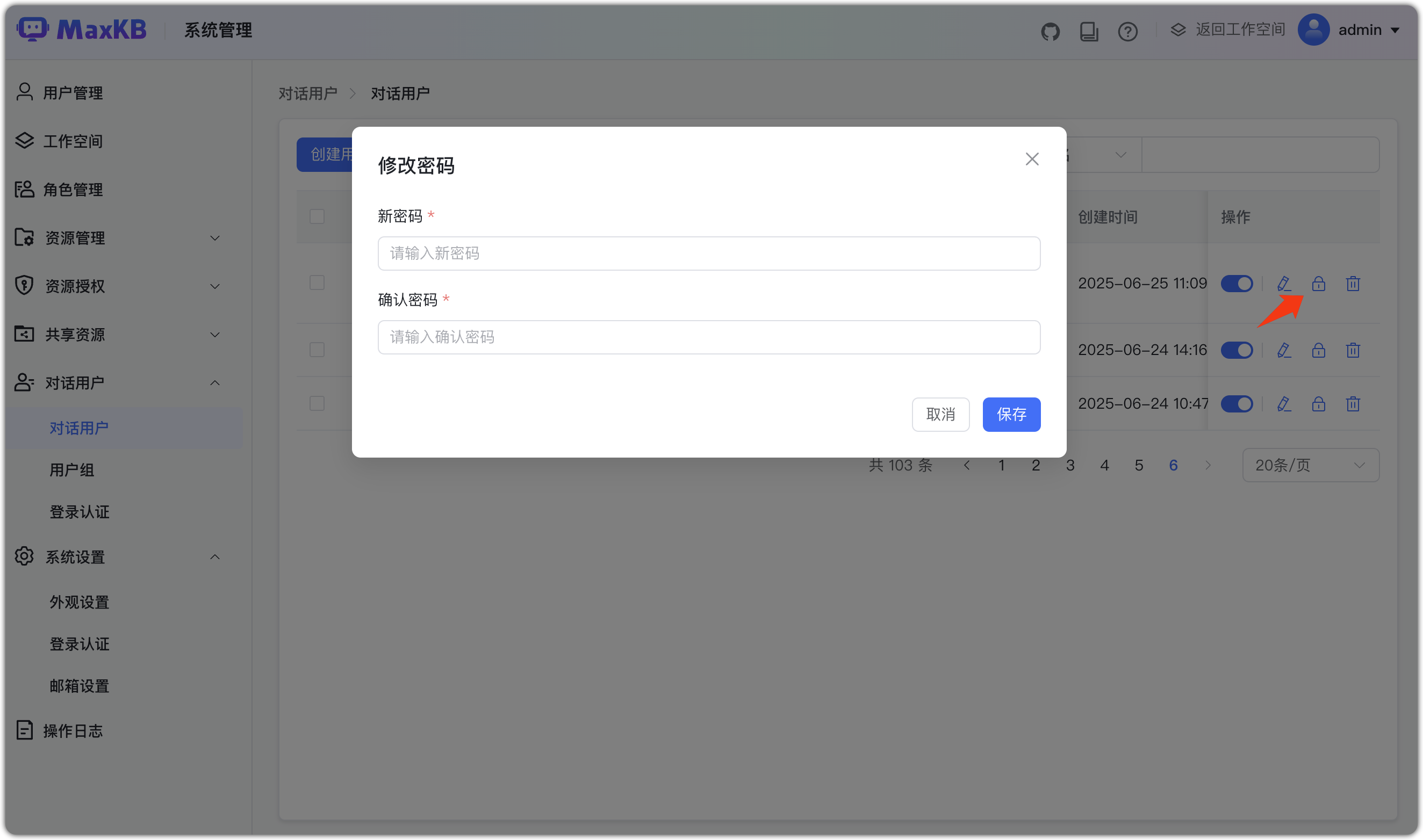Check the first row's checkbox
Image resolution: width=1423 pixels, height=840 pixels.
click(317, 282)
